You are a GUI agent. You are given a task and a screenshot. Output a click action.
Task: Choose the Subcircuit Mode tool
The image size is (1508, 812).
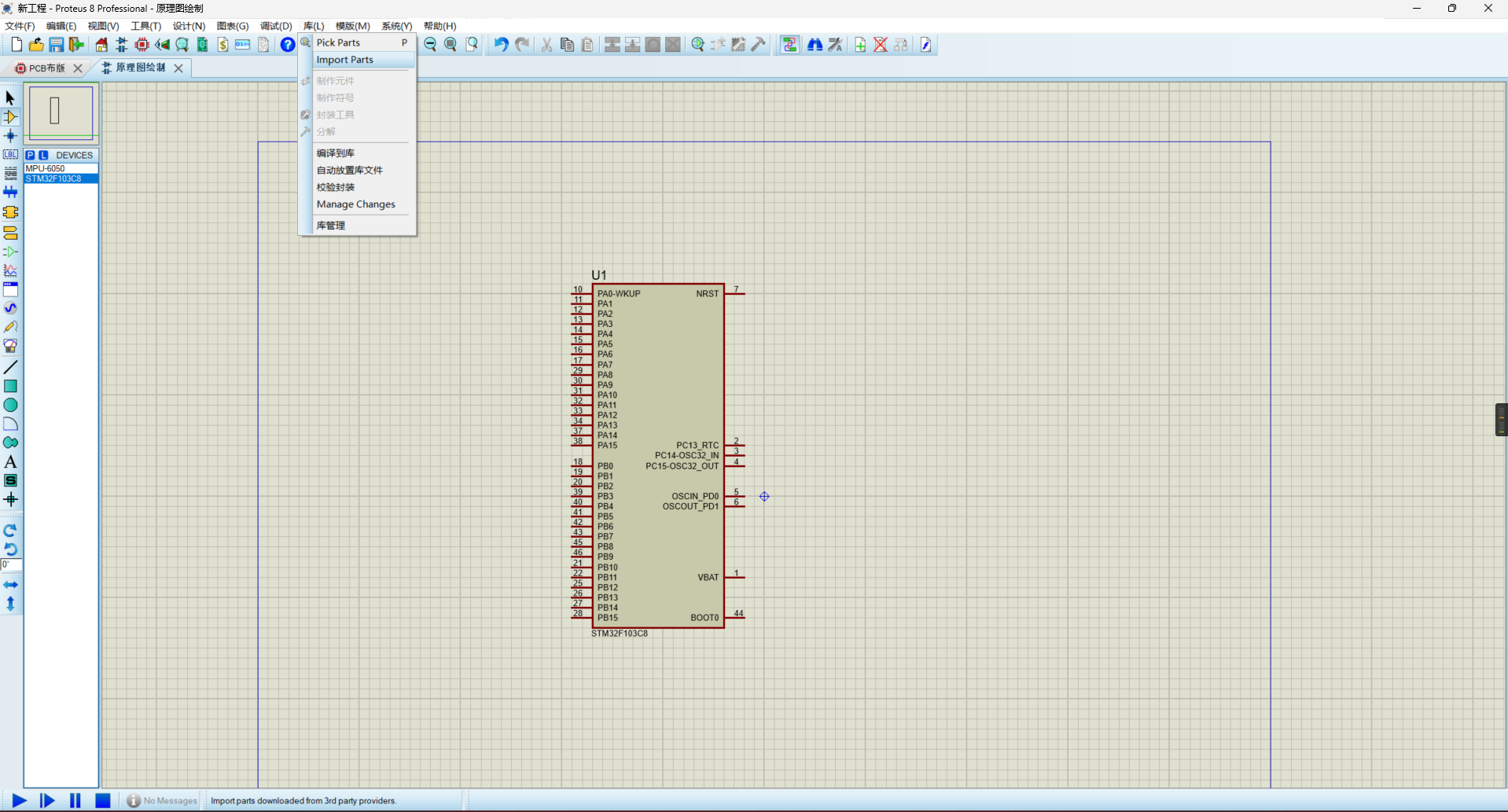[10, 212]
